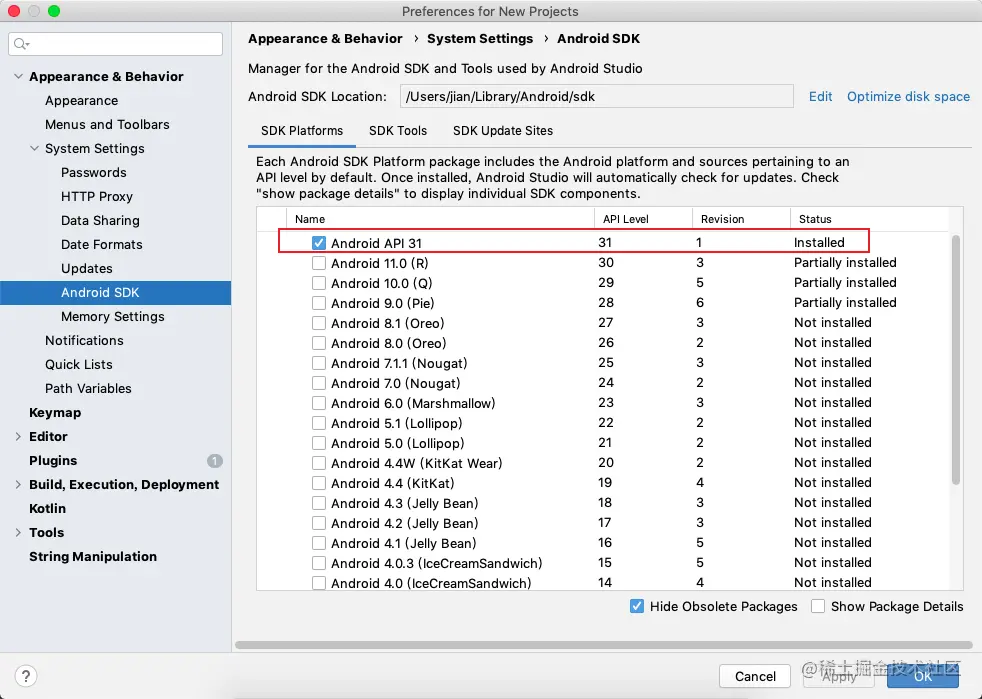Select Android SDK in the sidebar
The width and height of the screenshot is (982, 699).
(115, 293)
